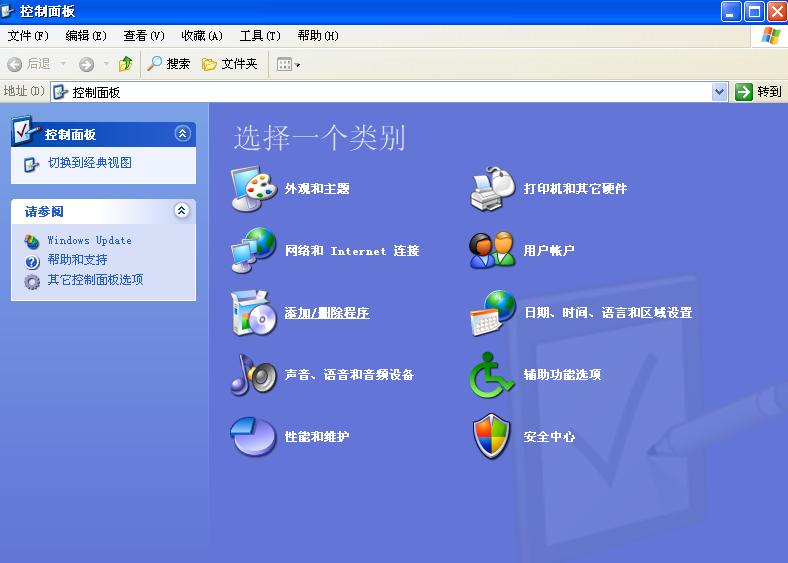Toggle the 文件夹 folders pane

(x=230, y=64)
